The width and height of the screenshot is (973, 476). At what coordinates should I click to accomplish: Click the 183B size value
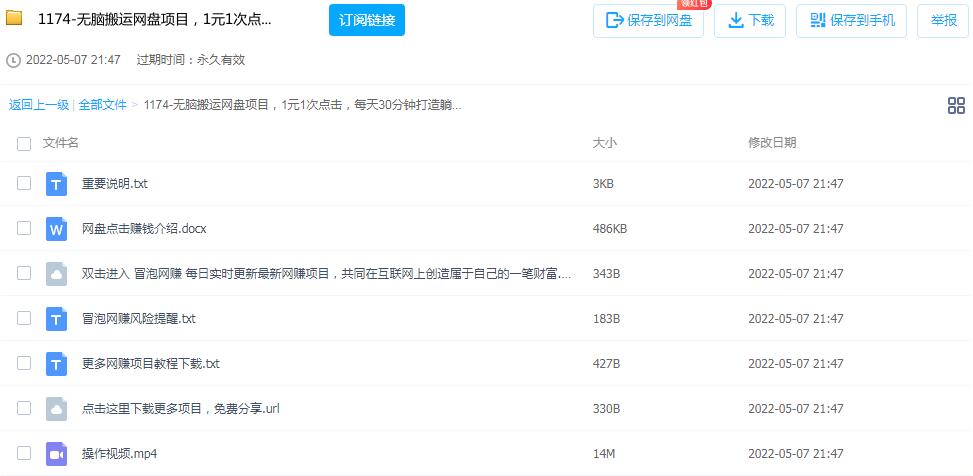click(606, 319)
